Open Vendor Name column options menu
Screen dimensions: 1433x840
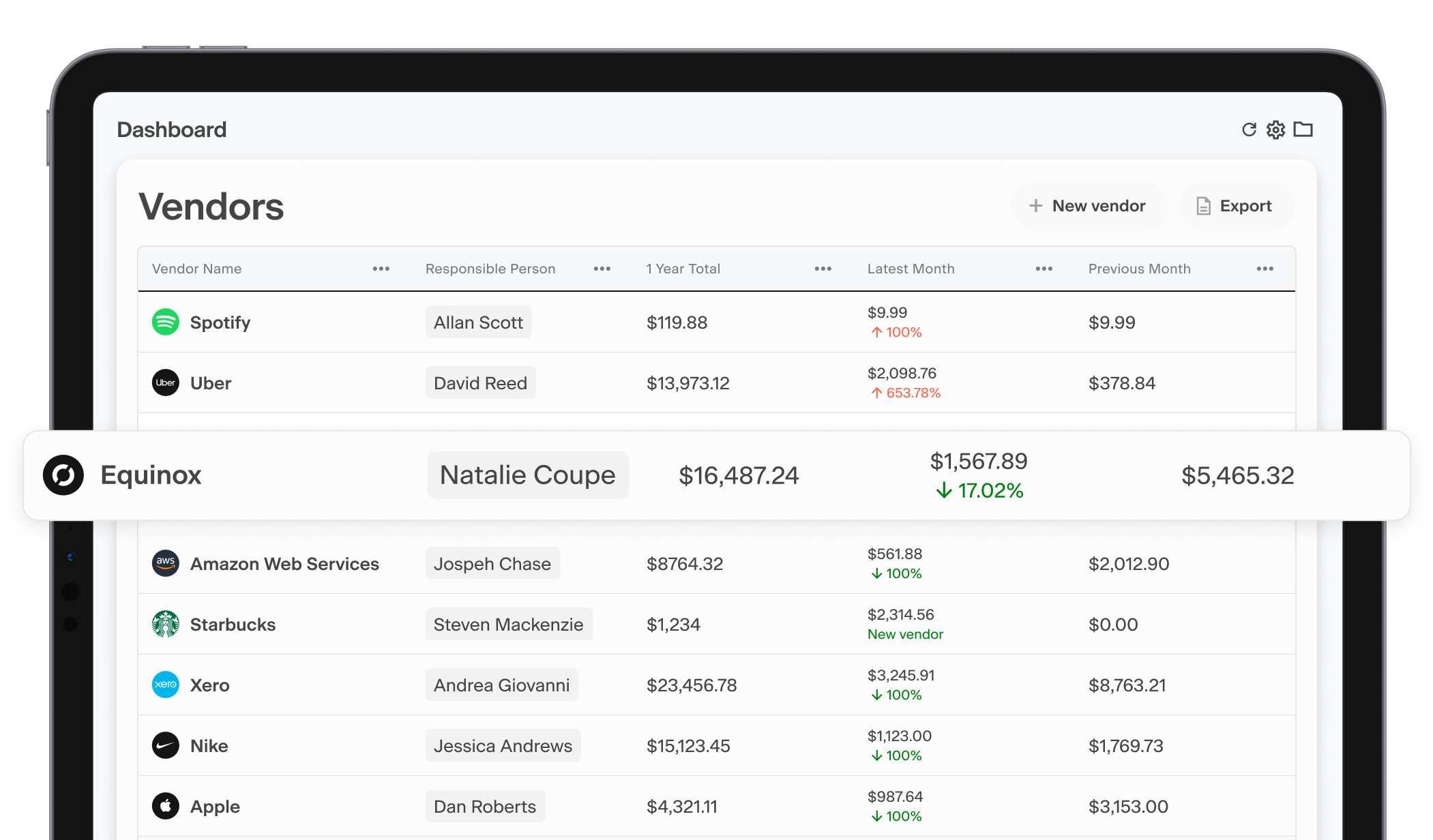coord(381,269)
